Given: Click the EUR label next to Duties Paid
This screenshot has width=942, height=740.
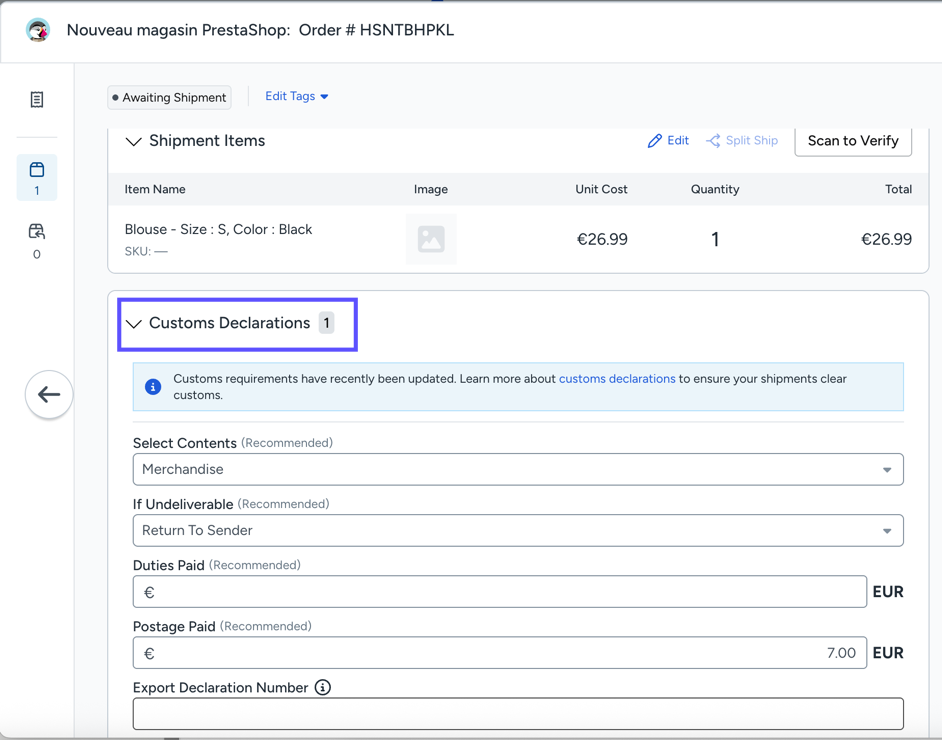Looking at the screenshot, I should (x=888, y=592).
